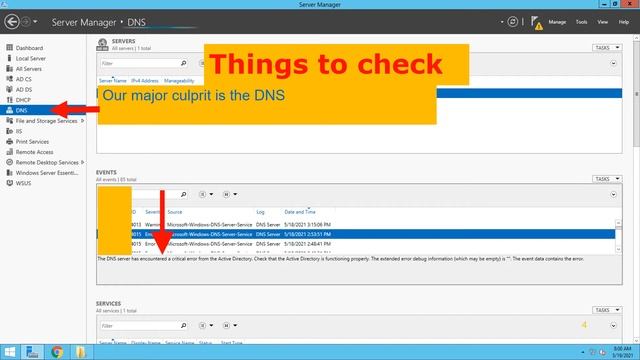Click the AD DS sidebar icon
The image size is (640, 360).
9,89
